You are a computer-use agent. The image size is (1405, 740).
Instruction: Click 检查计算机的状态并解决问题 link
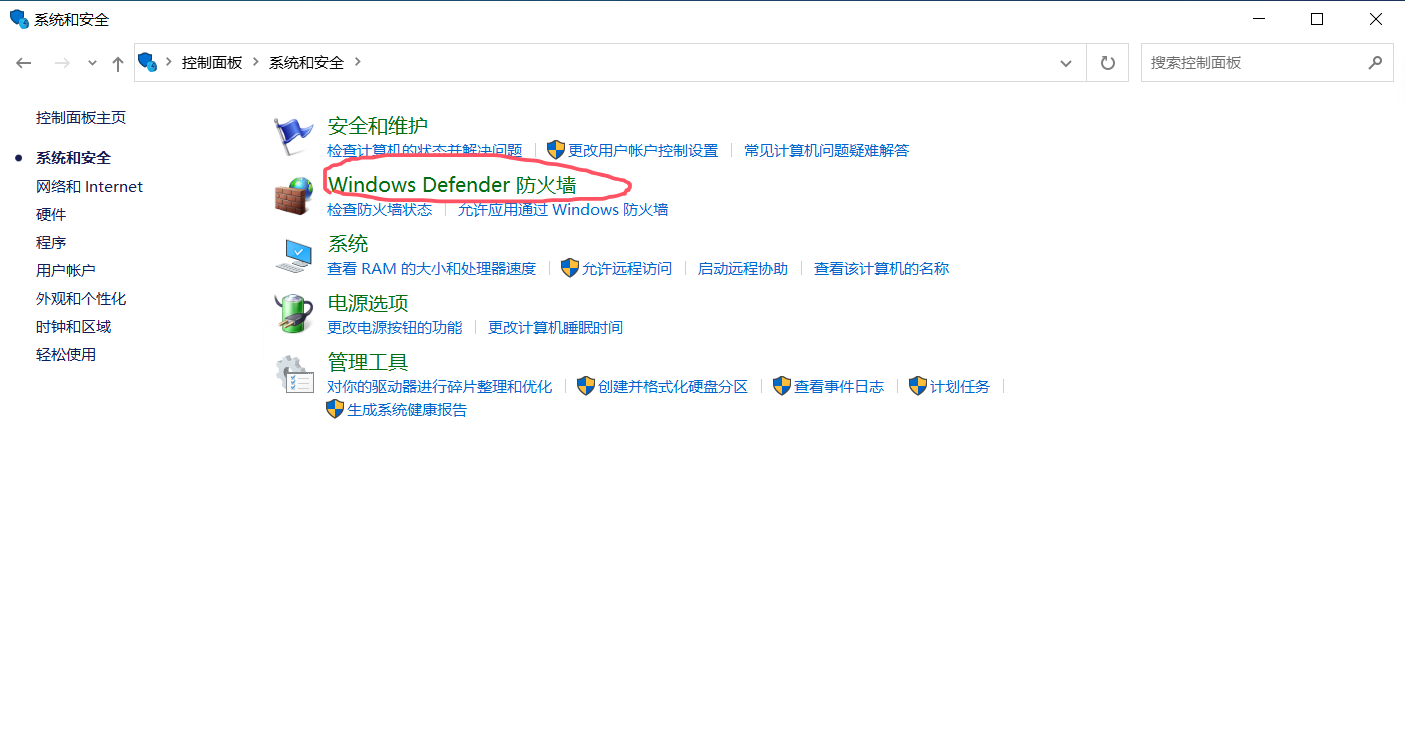click(x=425, y=150)
